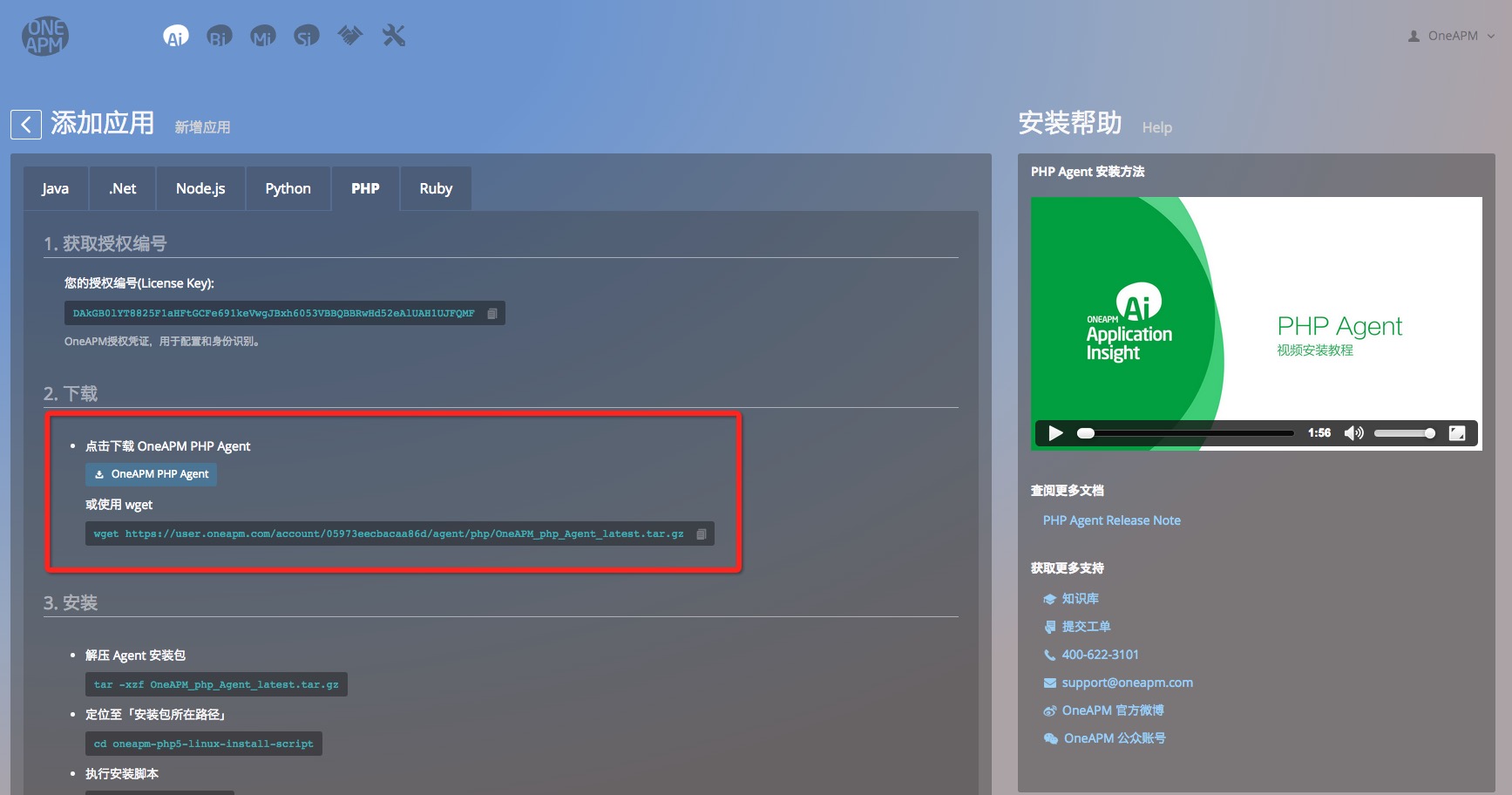Go back using the left arrow button

point(26,125)
